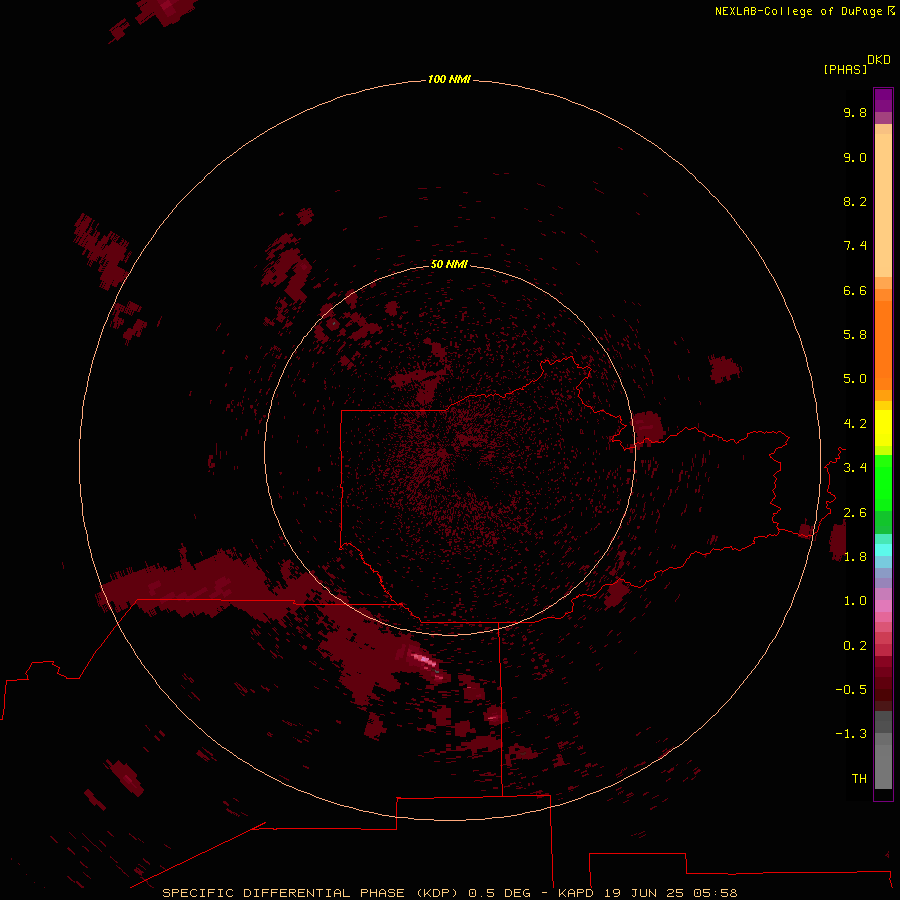Click the 5.8 value on the color scale

coord(855,334)
